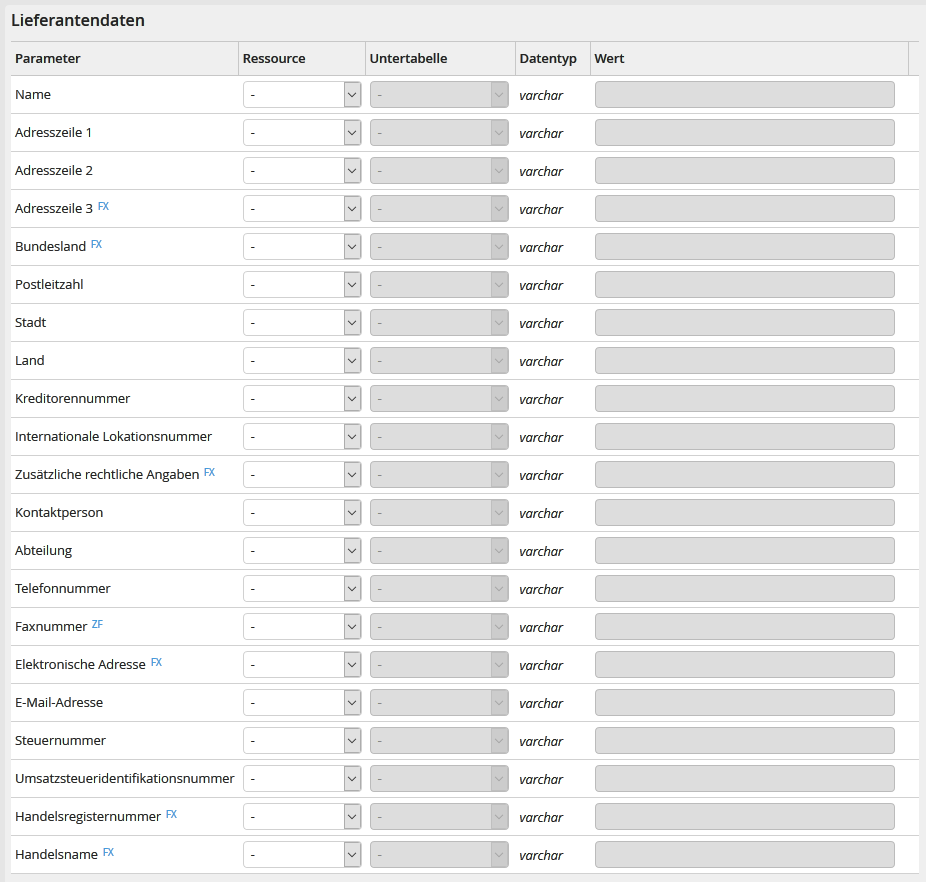Click FX badge beside Elektronische Adresse
Viewport: 926px width, 882px height.
(x=156, y=663)
